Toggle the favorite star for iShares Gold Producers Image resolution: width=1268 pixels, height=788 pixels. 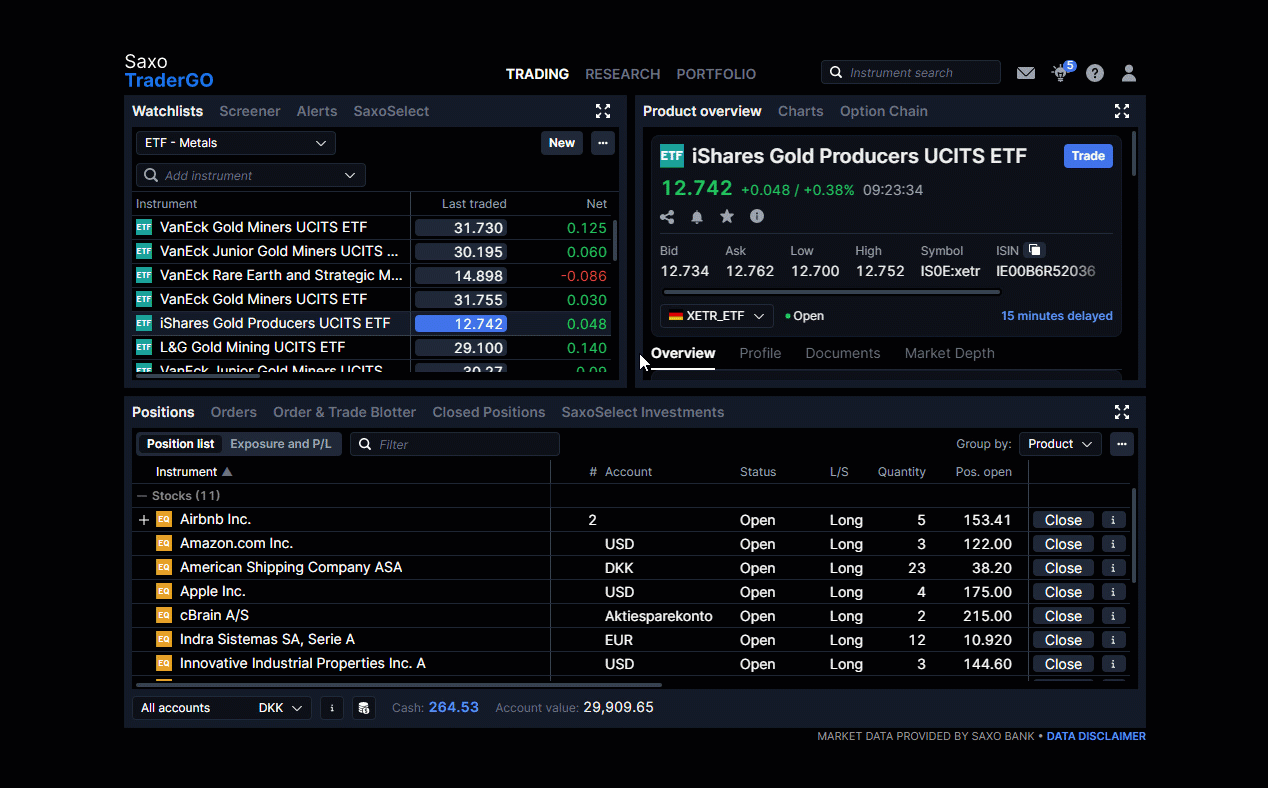(727, 216)
